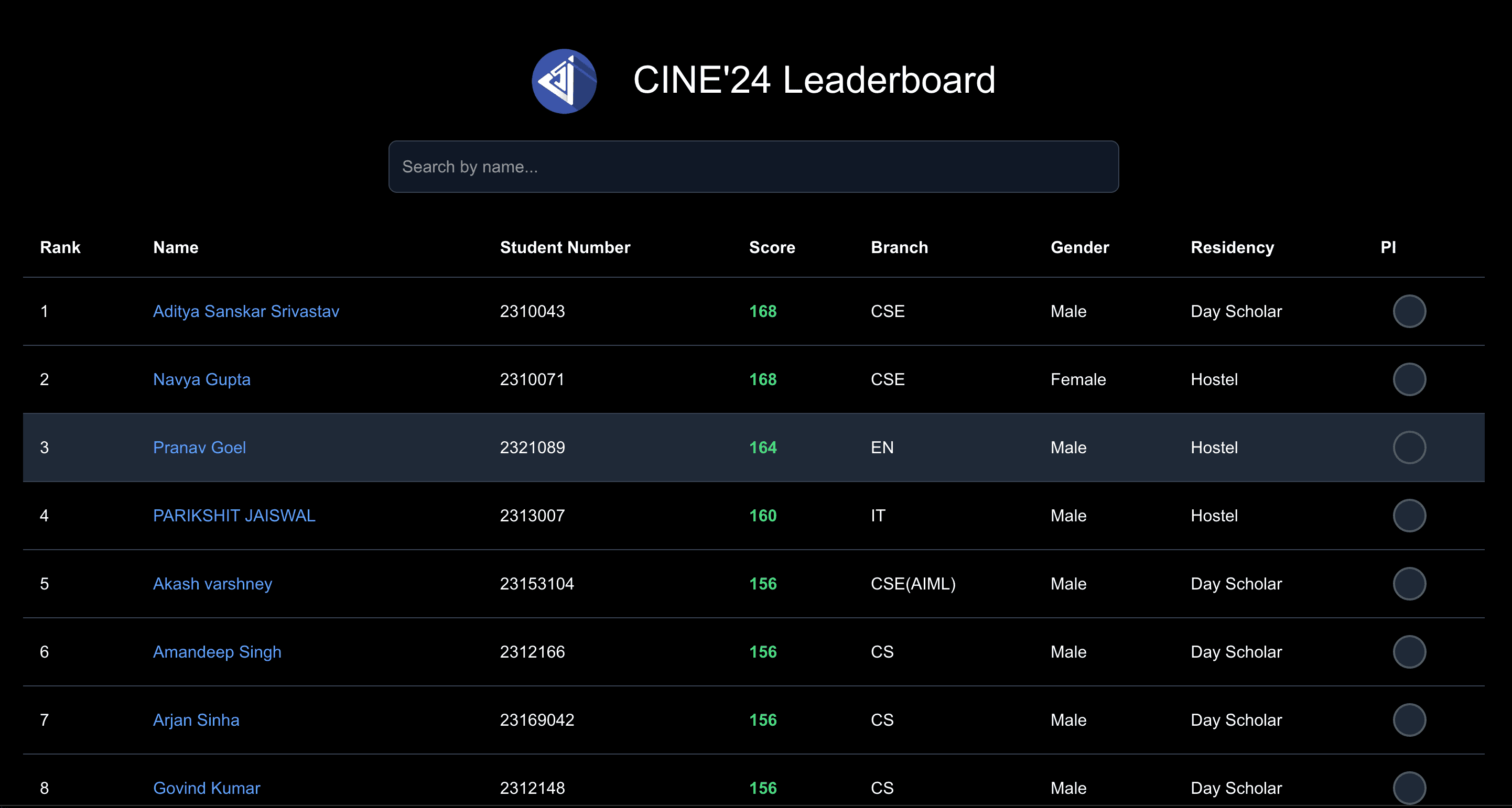Open Amandeep Singh's profile
1512x808 pixels.
217,652
